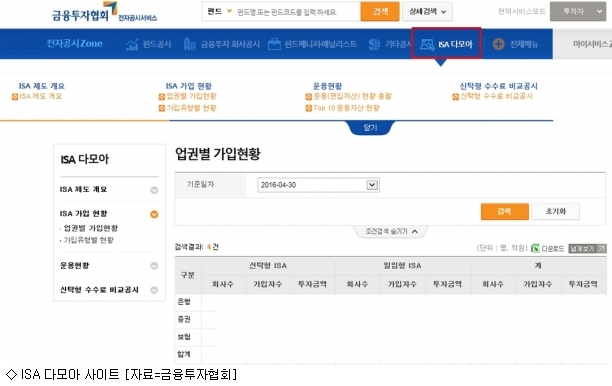Click 전자공시Zone in the navigation bar
Image resolution: width=612 pixels, height=386 pixels.
coord(75,43)
